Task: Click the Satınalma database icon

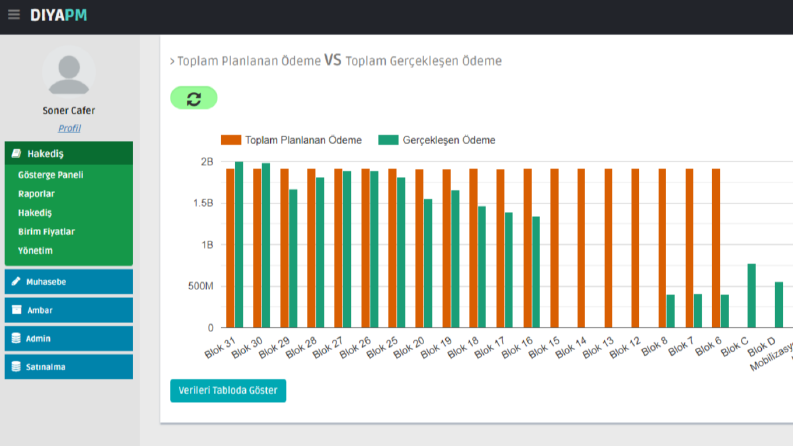Action: pyautogui.click(x=16, y=366)
